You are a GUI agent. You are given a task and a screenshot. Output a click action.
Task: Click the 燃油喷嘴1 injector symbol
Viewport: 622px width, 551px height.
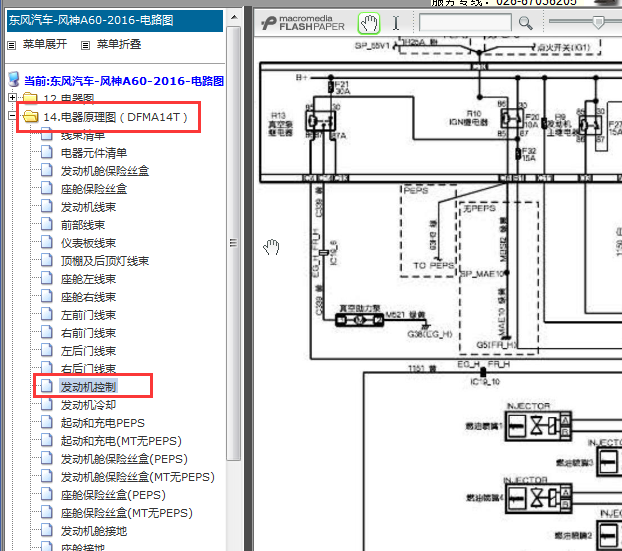538,426
